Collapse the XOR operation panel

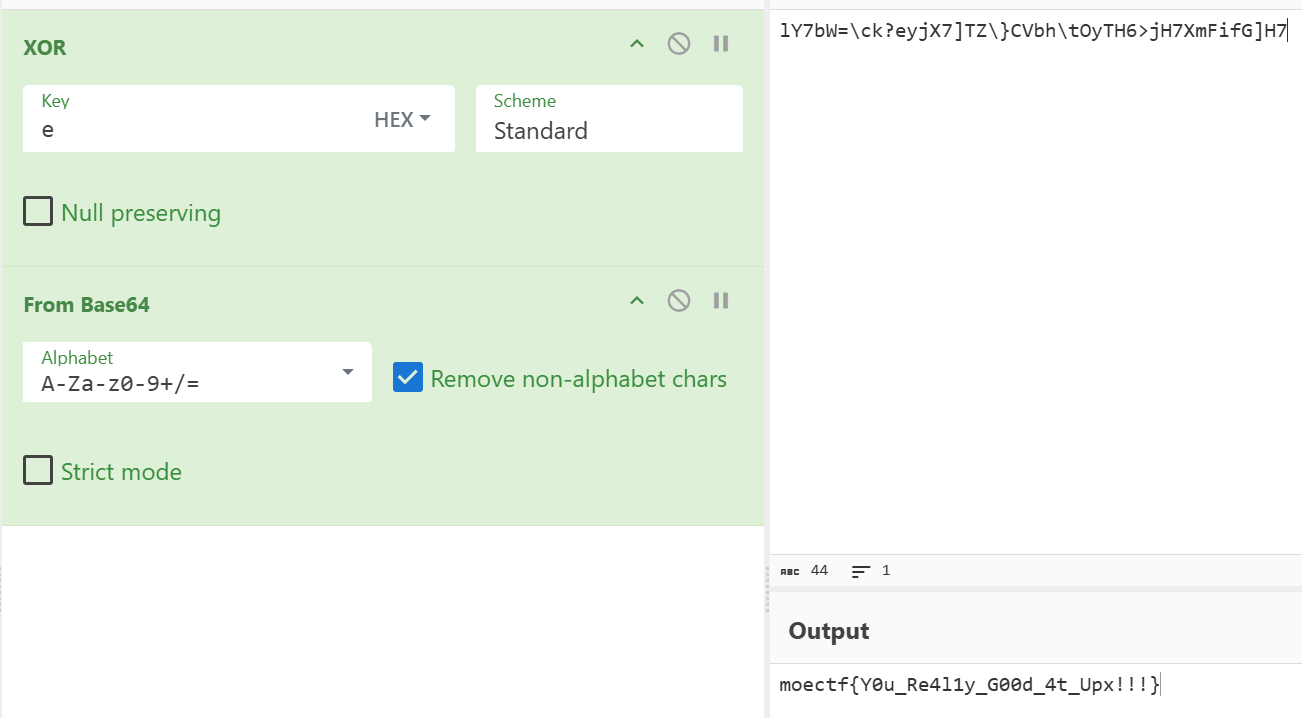point(637,44)
